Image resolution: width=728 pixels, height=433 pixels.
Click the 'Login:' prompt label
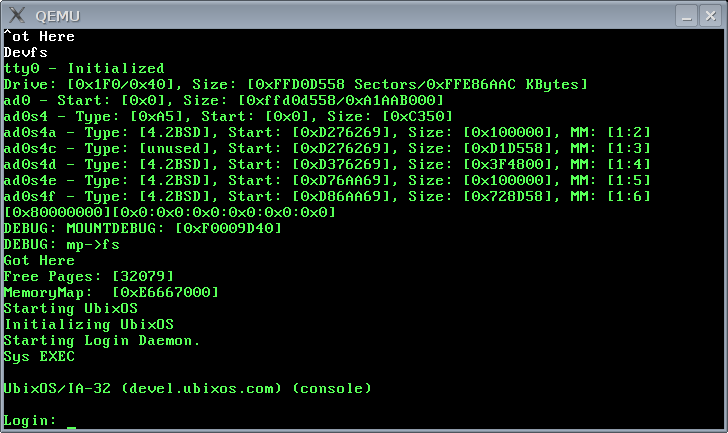30,420
